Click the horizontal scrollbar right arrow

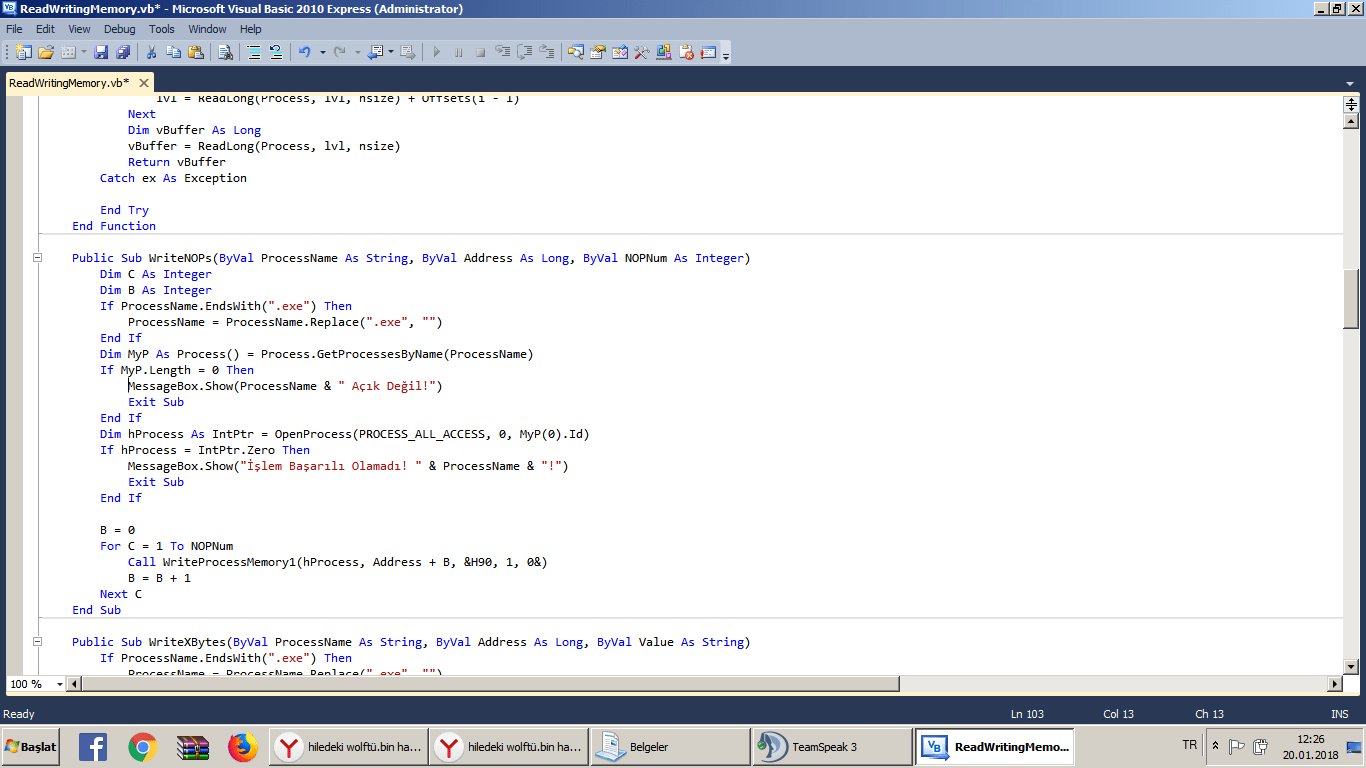1334,684
